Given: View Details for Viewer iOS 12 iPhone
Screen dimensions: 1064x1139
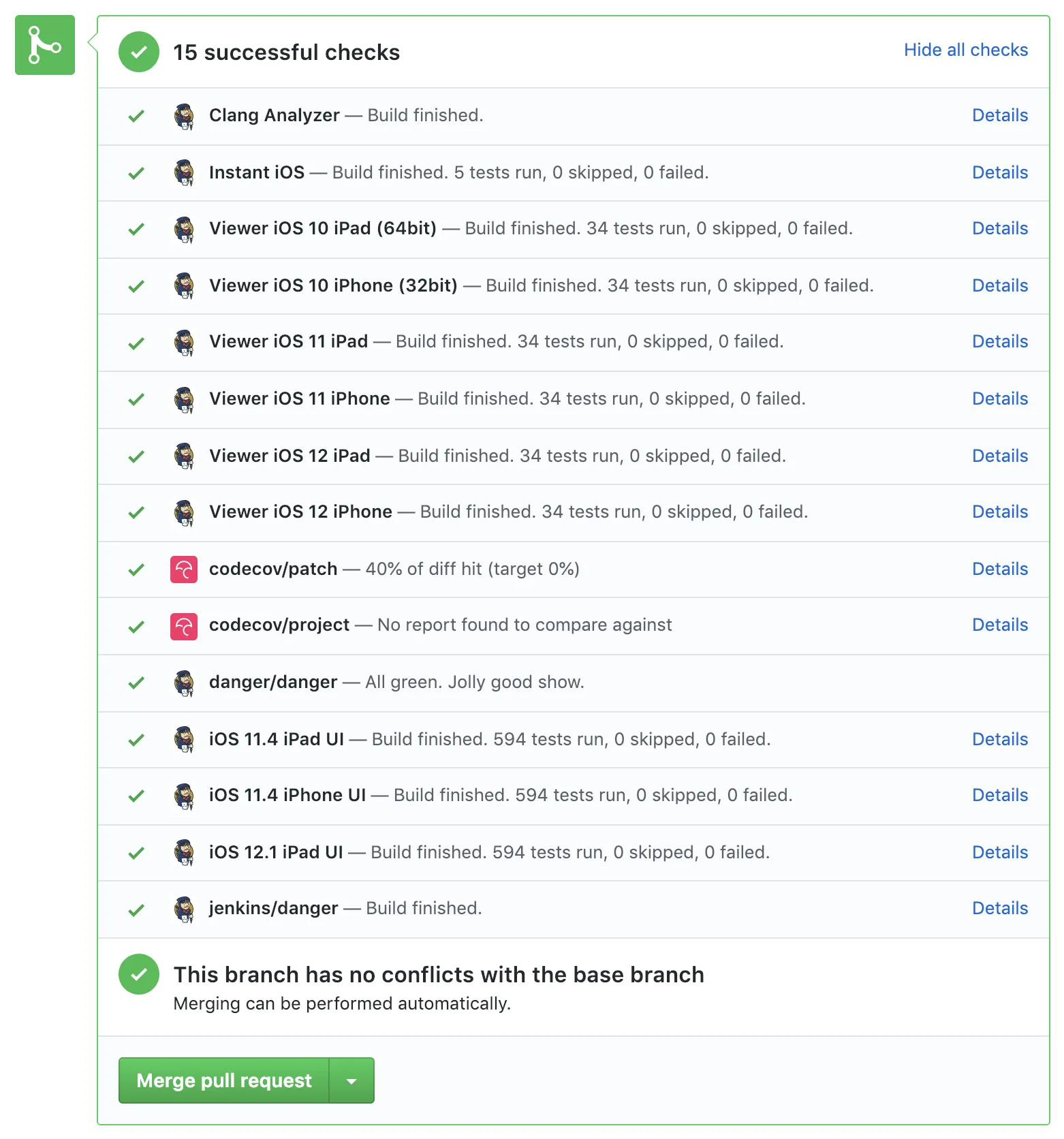Looking at the screenshot, I should 1000,512.
